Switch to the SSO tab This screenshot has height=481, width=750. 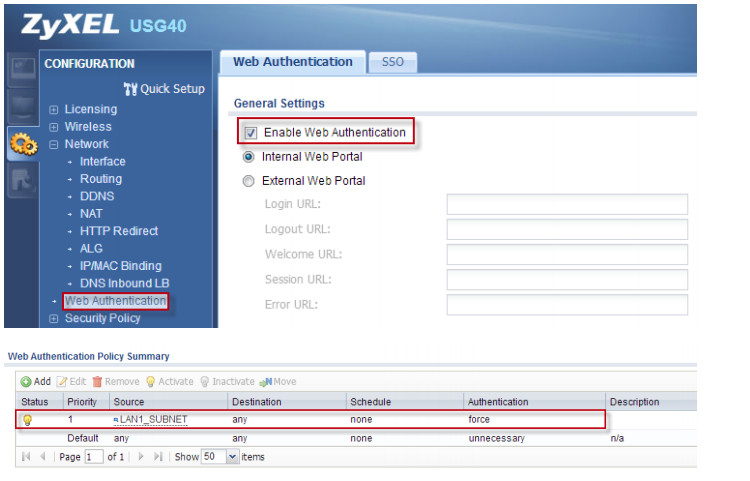point(392,62)
